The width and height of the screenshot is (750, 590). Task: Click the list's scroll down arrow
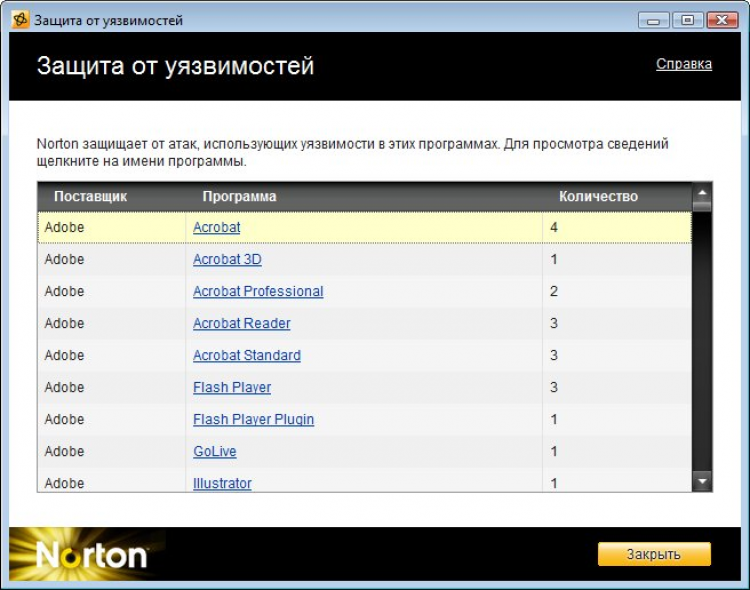point(702,481)
